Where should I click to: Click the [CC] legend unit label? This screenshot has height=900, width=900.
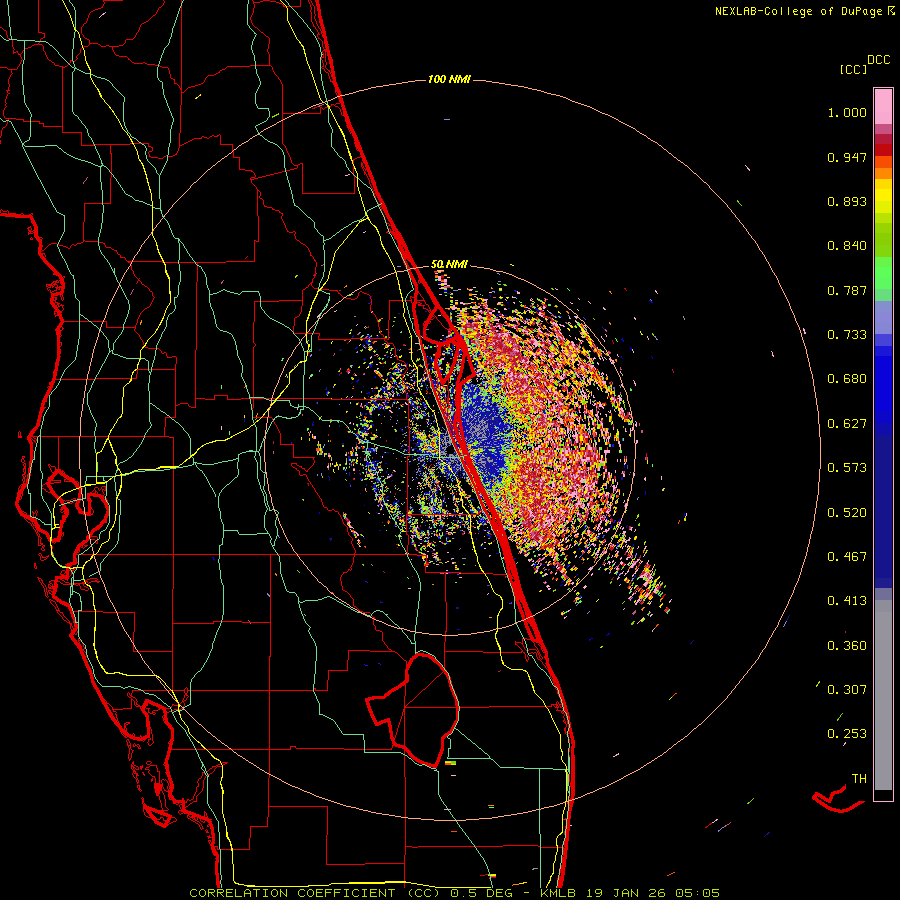[854, 69]
